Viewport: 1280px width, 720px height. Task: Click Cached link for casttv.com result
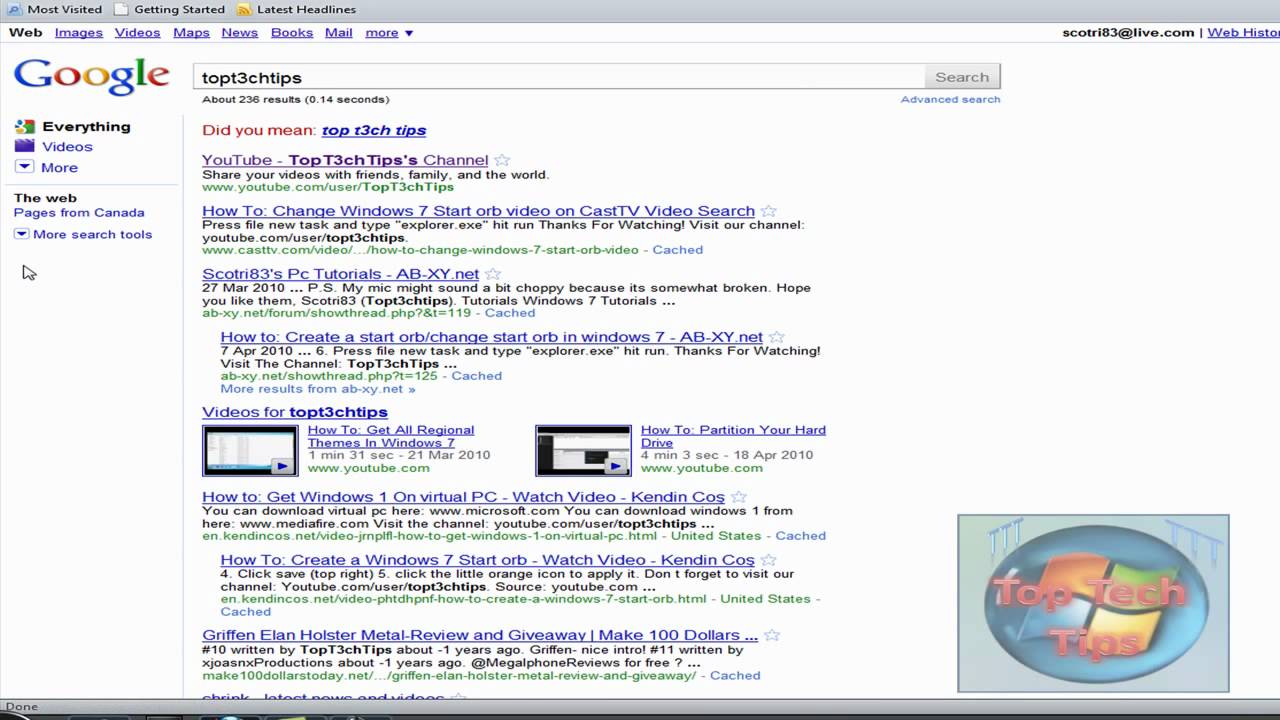click(678, 250)
